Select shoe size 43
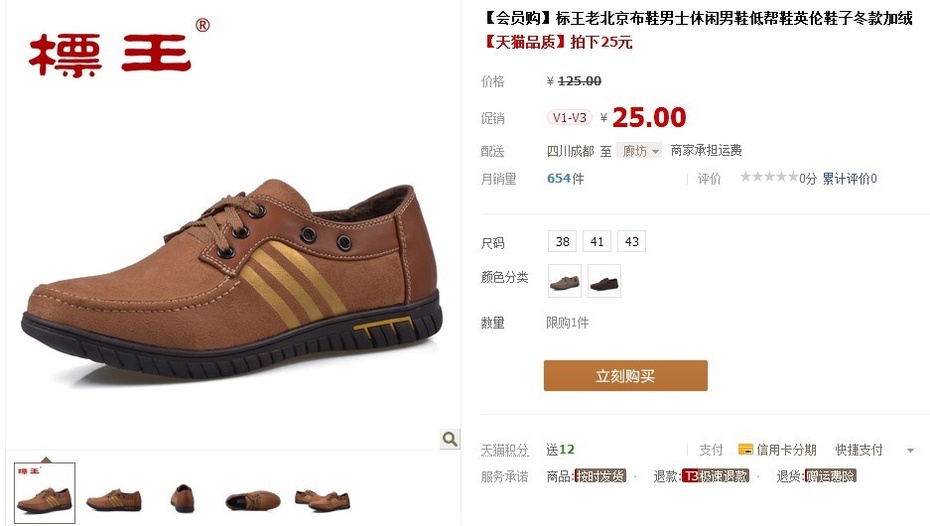This screenshot has height=526, width=930. [632, 241]
